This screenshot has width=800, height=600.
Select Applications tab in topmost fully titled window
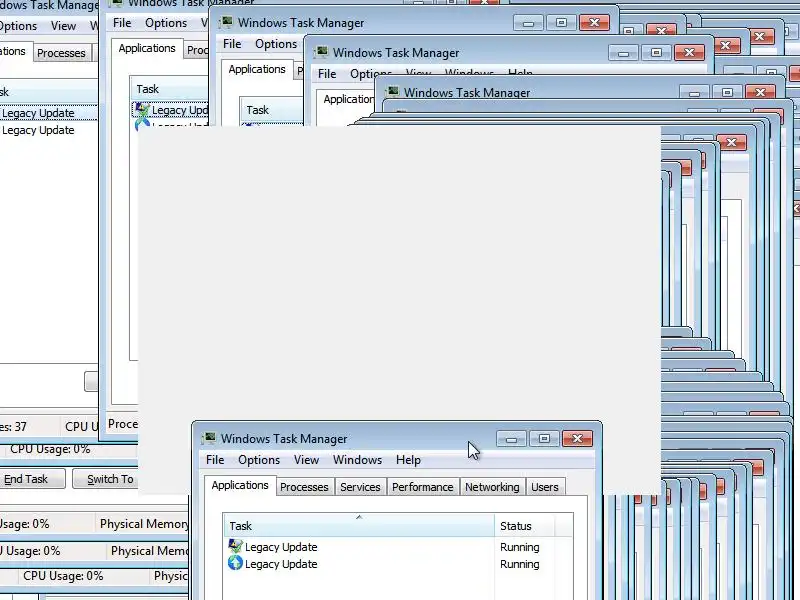(x=257, y=69)
